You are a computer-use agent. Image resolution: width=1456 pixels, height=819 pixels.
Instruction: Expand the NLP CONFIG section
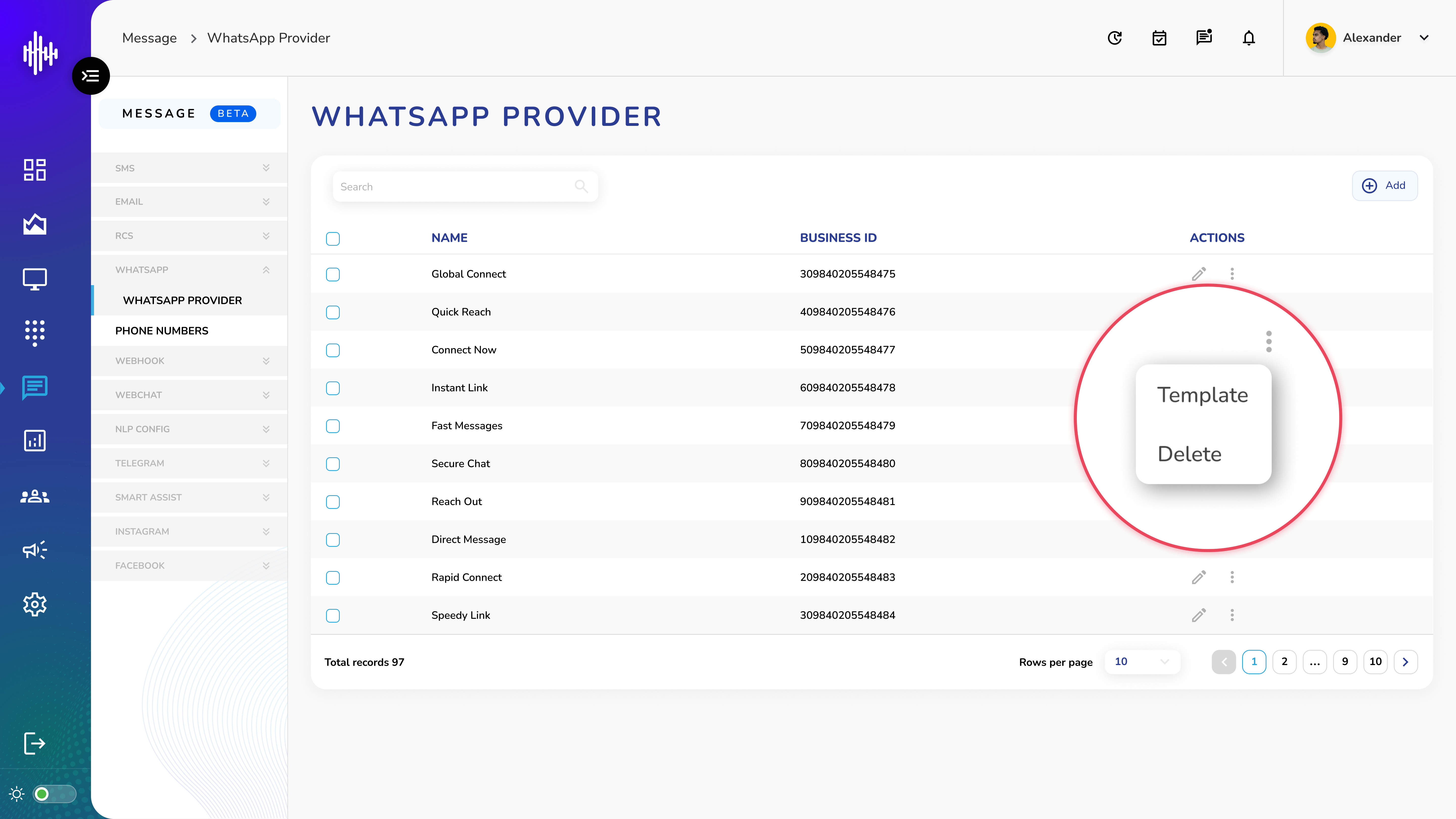tap(189, 429)
